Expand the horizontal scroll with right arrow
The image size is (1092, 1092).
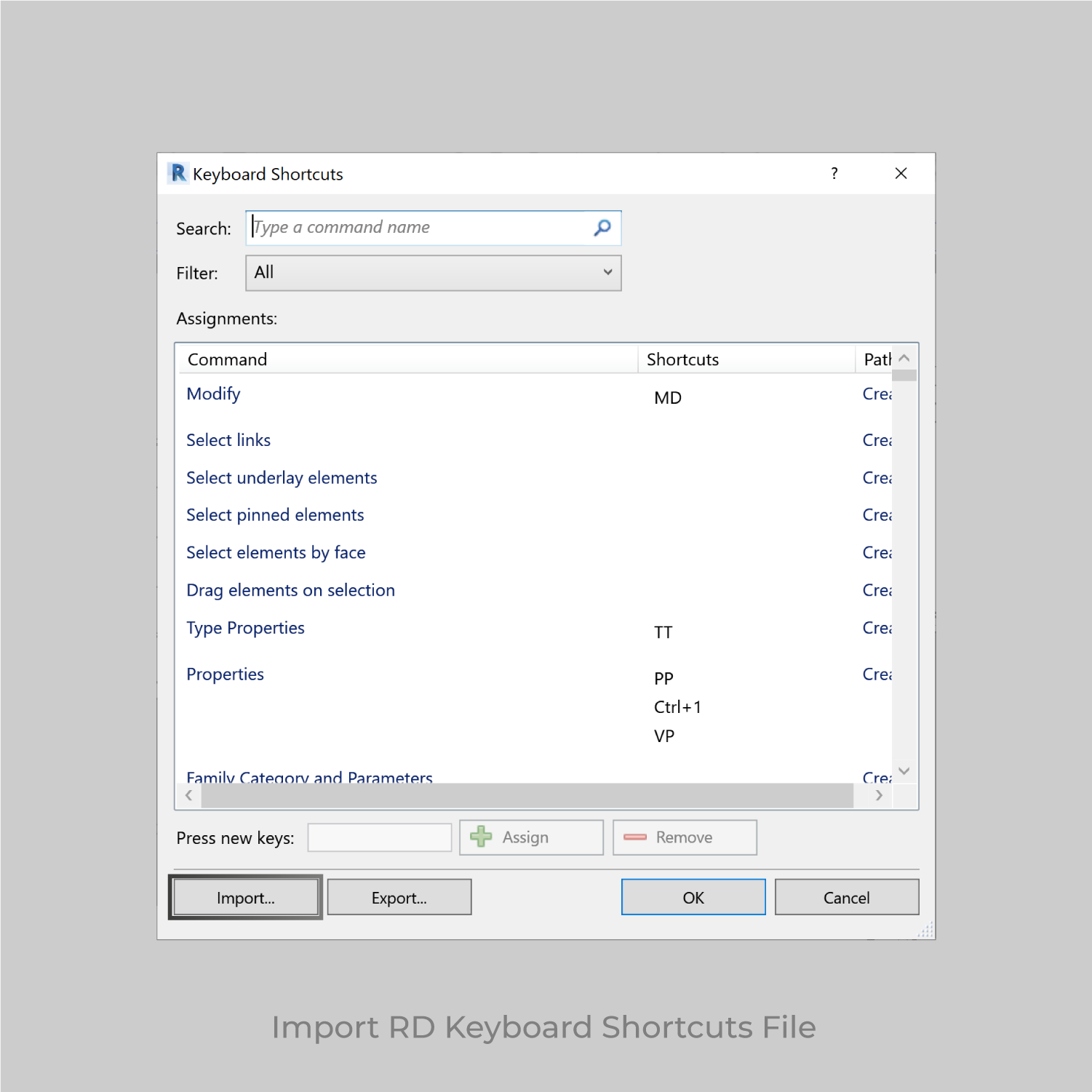click(x=879, y=795)
